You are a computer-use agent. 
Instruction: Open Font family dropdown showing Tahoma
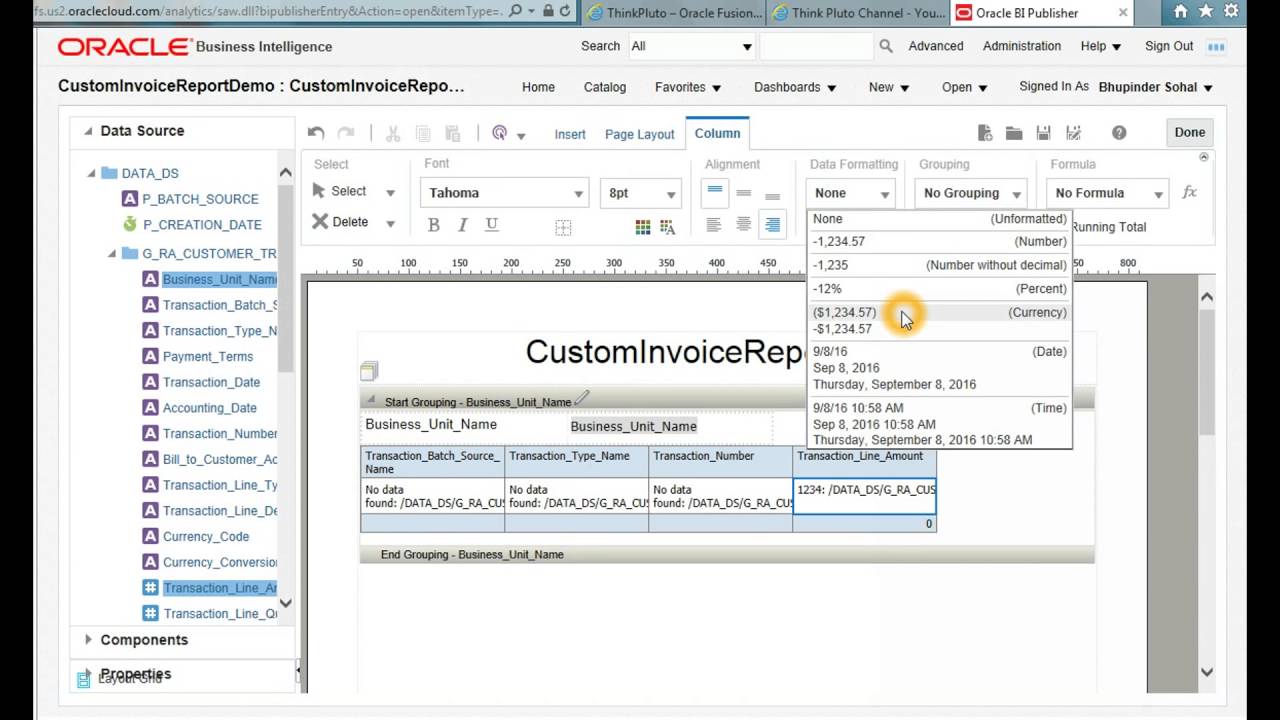pyautogui.click(x=506, y=193)
